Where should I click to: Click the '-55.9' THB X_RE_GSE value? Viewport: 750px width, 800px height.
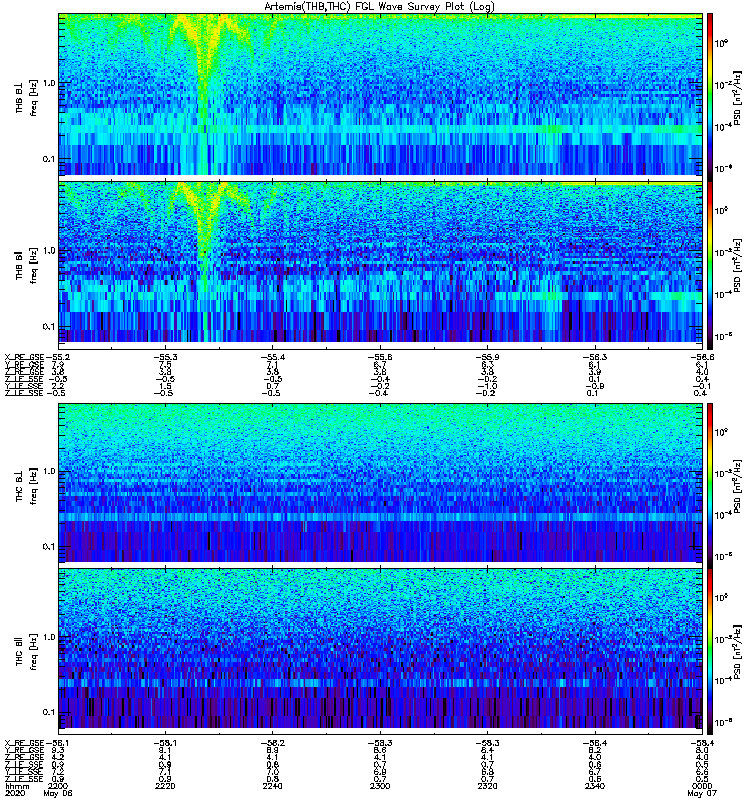click(x=487, y=357)
